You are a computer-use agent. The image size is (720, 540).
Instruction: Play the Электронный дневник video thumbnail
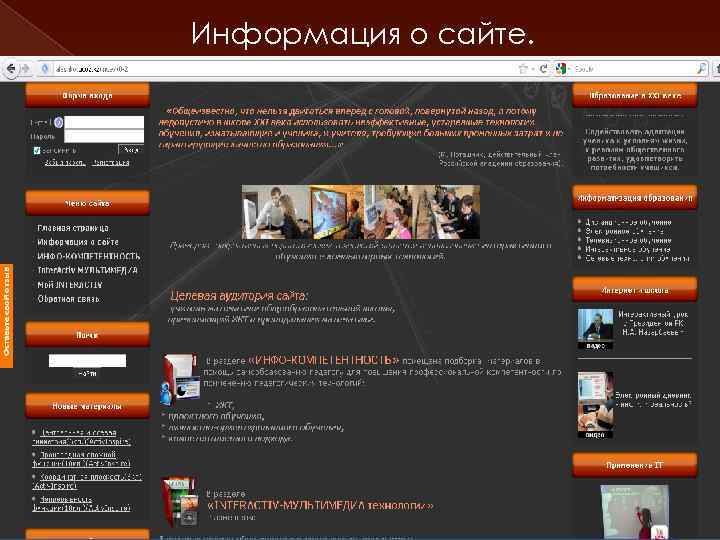coord(595,405)
